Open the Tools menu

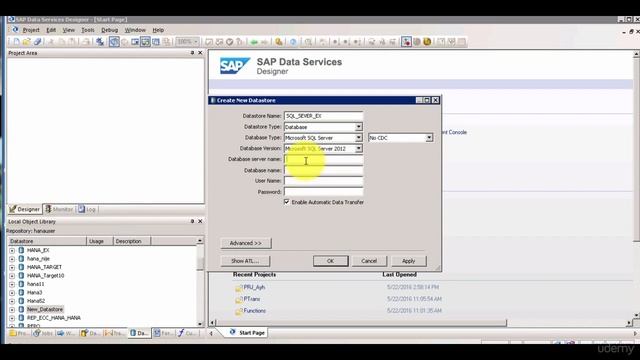tap(88, 30)
